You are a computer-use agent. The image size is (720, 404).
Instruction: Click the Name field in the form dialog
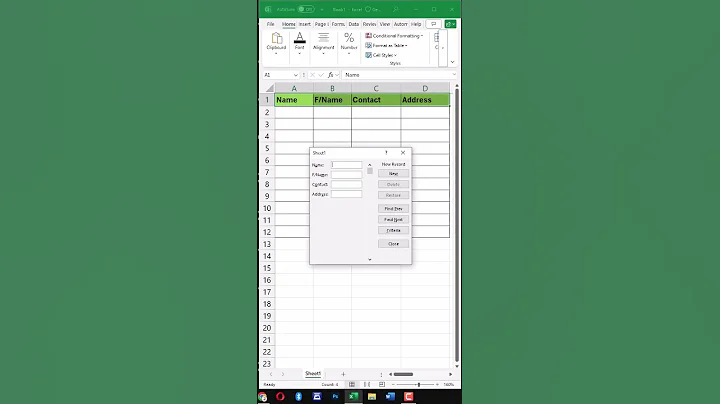tap(346, 165)
